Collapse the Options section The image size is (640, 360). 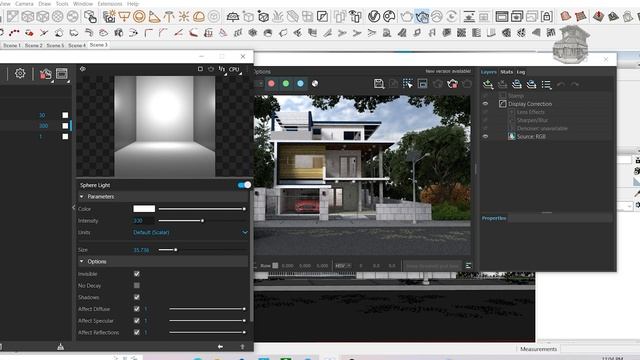(x=81, y=261)
